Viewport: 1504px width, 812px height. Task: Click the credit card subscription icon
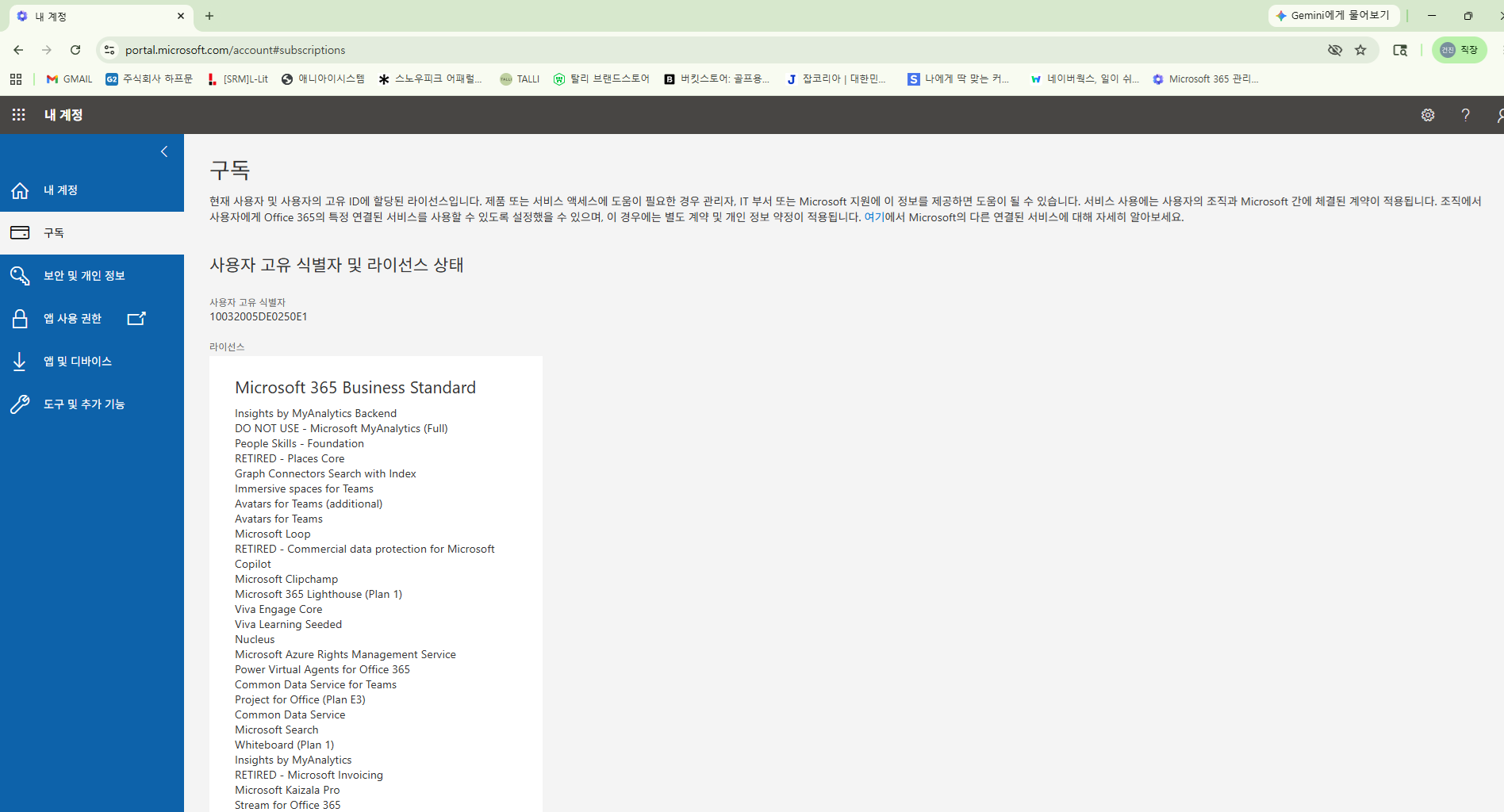(20, 233)
